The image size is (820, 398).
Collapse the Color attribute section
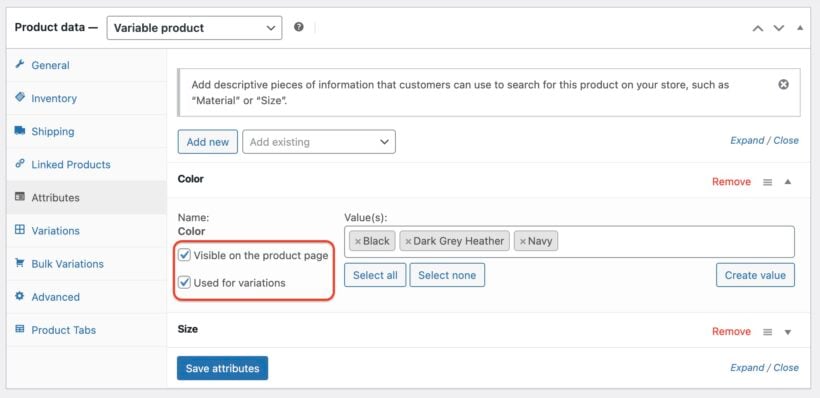[x=788, y=182]
